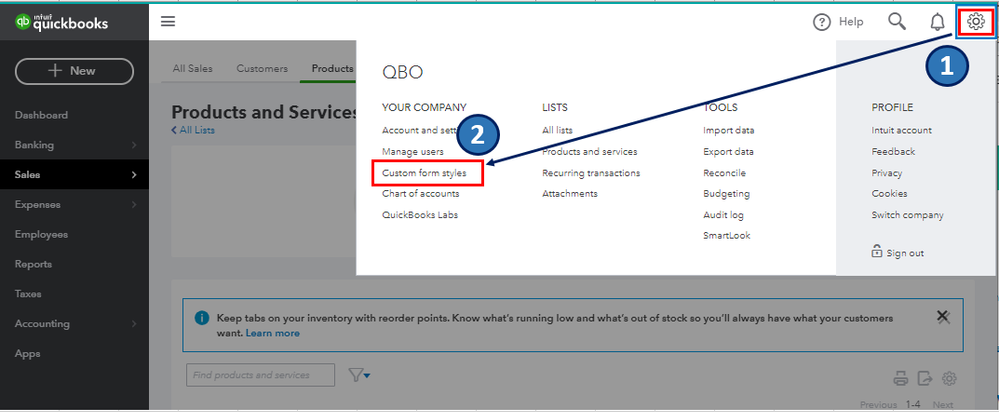Go to Previous page of results
Image resolution: width=999 pixels, height=412 pixels.
(x=879, y=404)
